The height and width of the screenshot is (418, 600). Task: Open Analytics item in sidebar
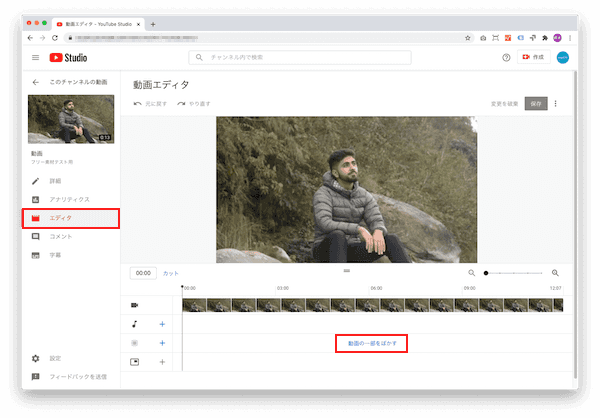[x=71, y=199]
